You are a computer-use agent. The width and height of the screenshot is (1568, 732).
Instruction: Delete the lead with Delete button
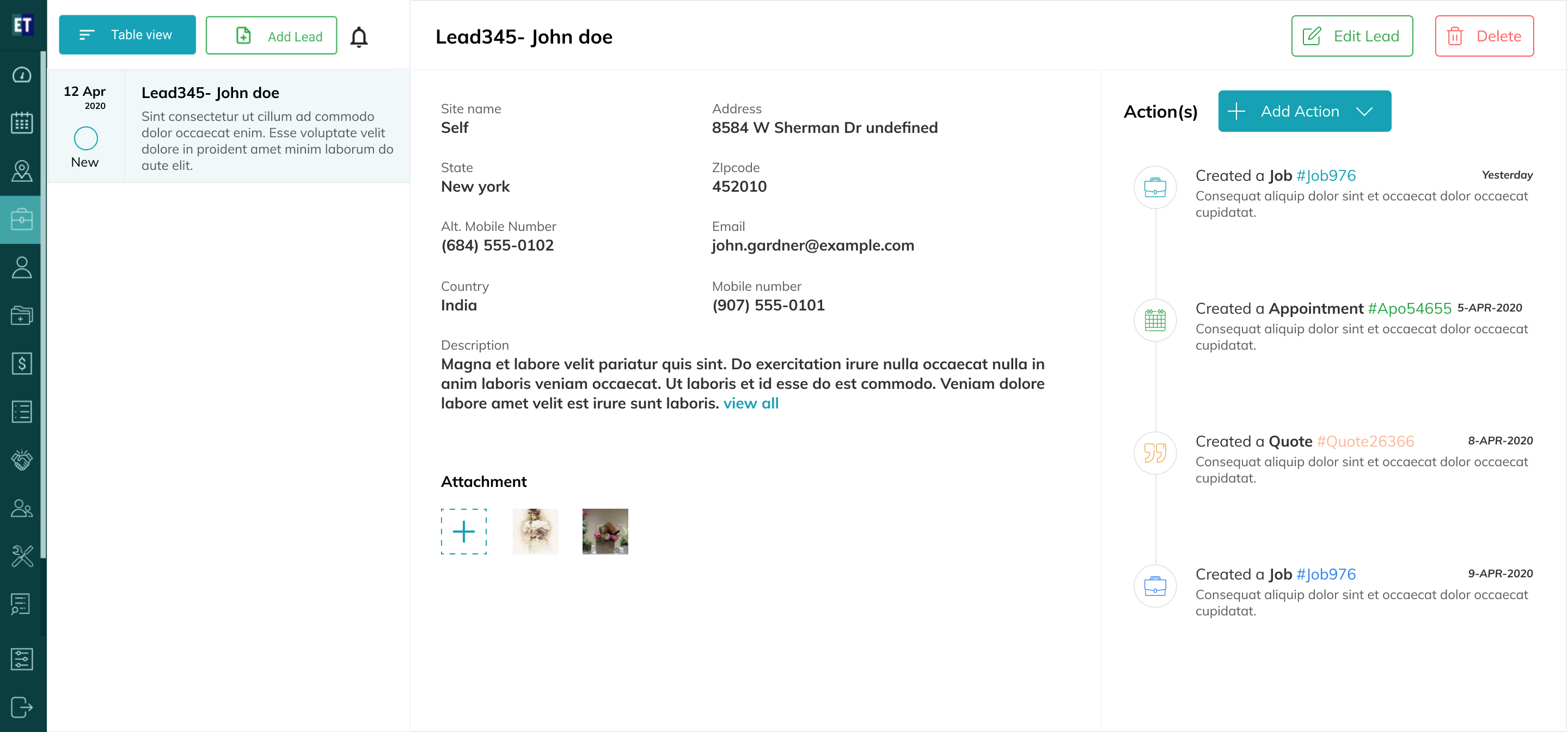tap(1484, 36)
